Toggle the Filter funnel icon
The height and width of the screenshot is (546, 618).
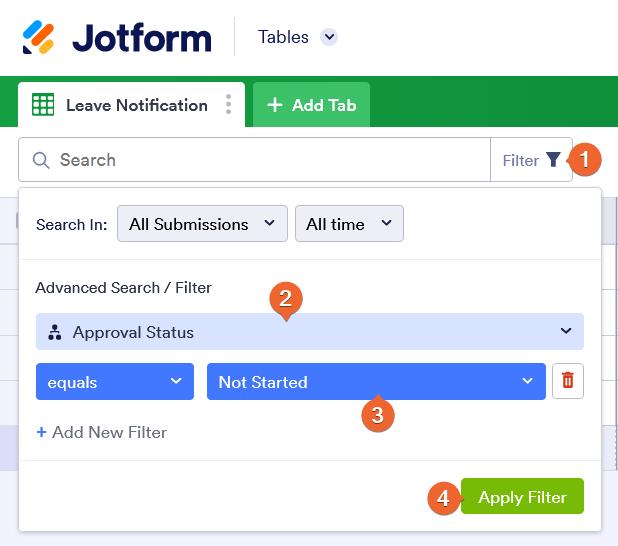[x=553, y=160]
